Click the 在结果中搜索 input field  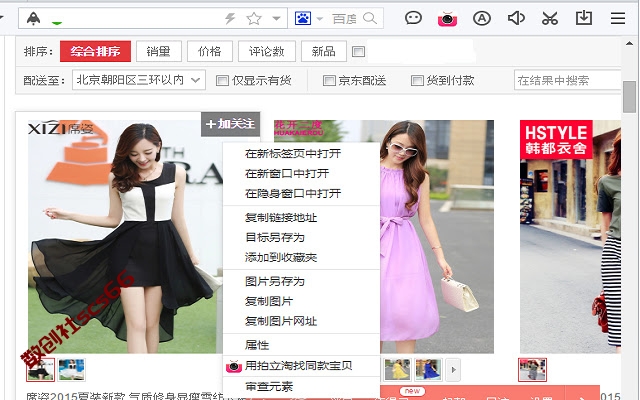pyautogui.click(x=568, y=80)
